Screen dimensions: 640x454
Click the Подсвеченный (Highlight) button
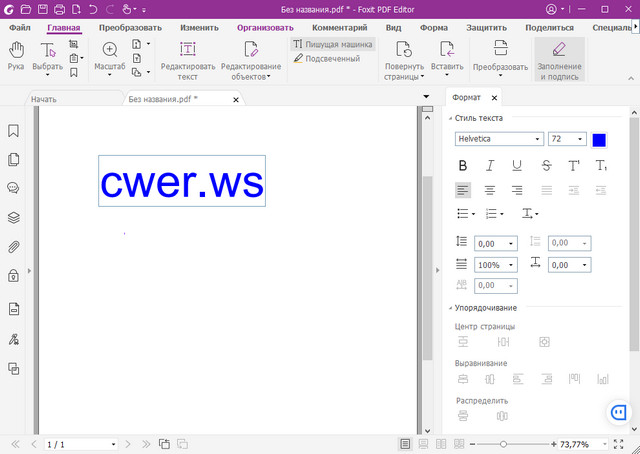(327, 59)
